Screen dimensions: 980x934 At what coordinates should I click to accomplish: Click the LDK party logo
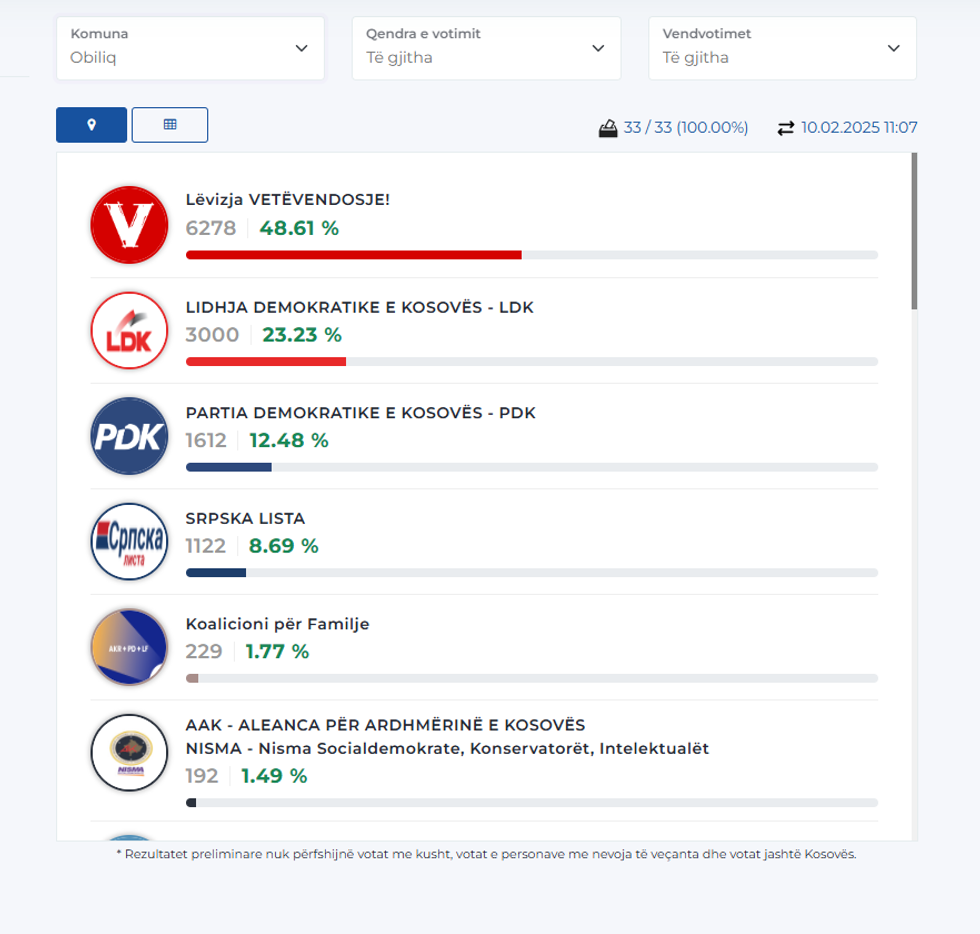pyautogui.click(x=129, y=331)
